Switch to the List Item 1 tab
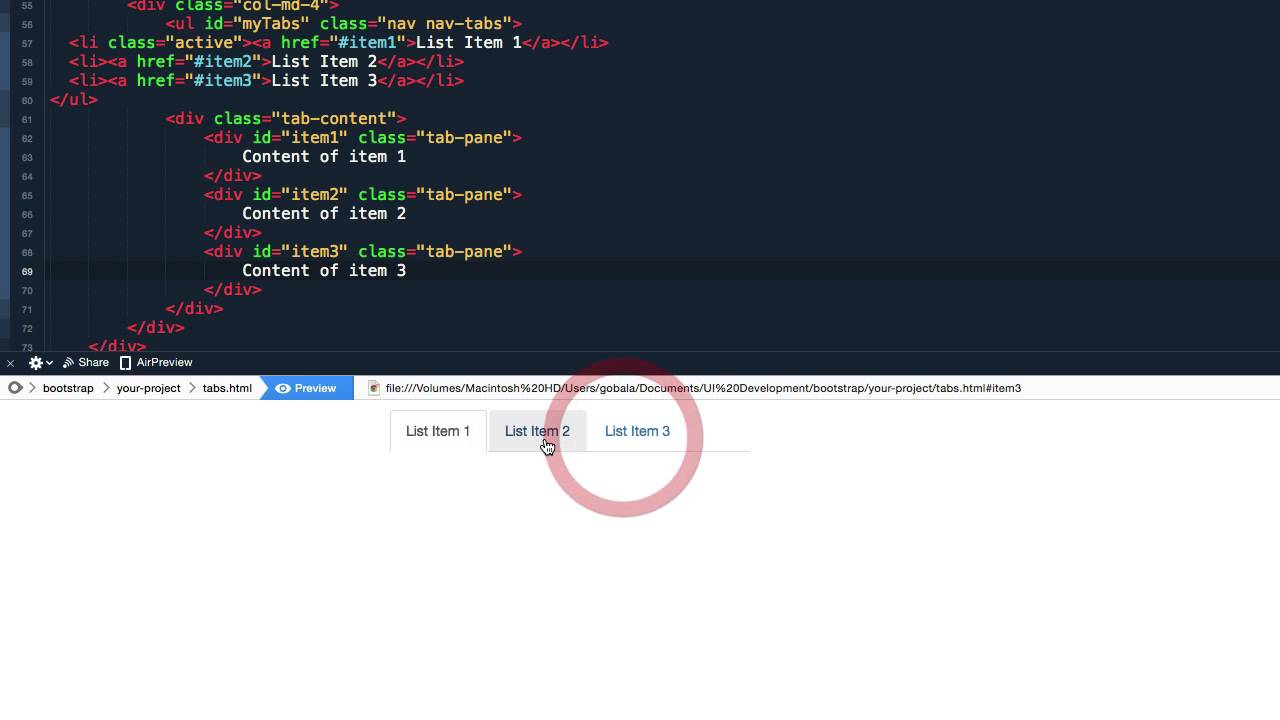The width and height of the screenshot is (1280, 720). tap(438, 431)
